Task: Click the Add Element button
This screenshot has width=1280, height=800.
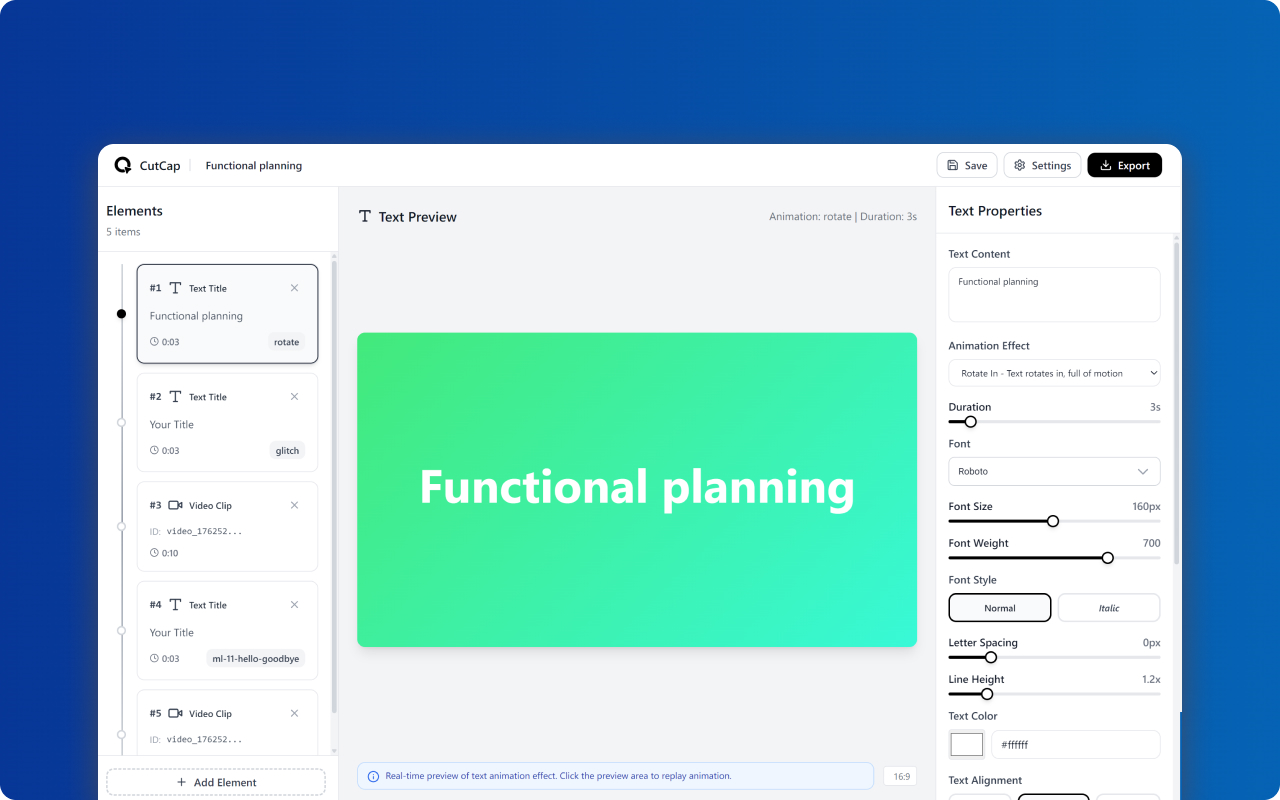Action: [215, 781]
